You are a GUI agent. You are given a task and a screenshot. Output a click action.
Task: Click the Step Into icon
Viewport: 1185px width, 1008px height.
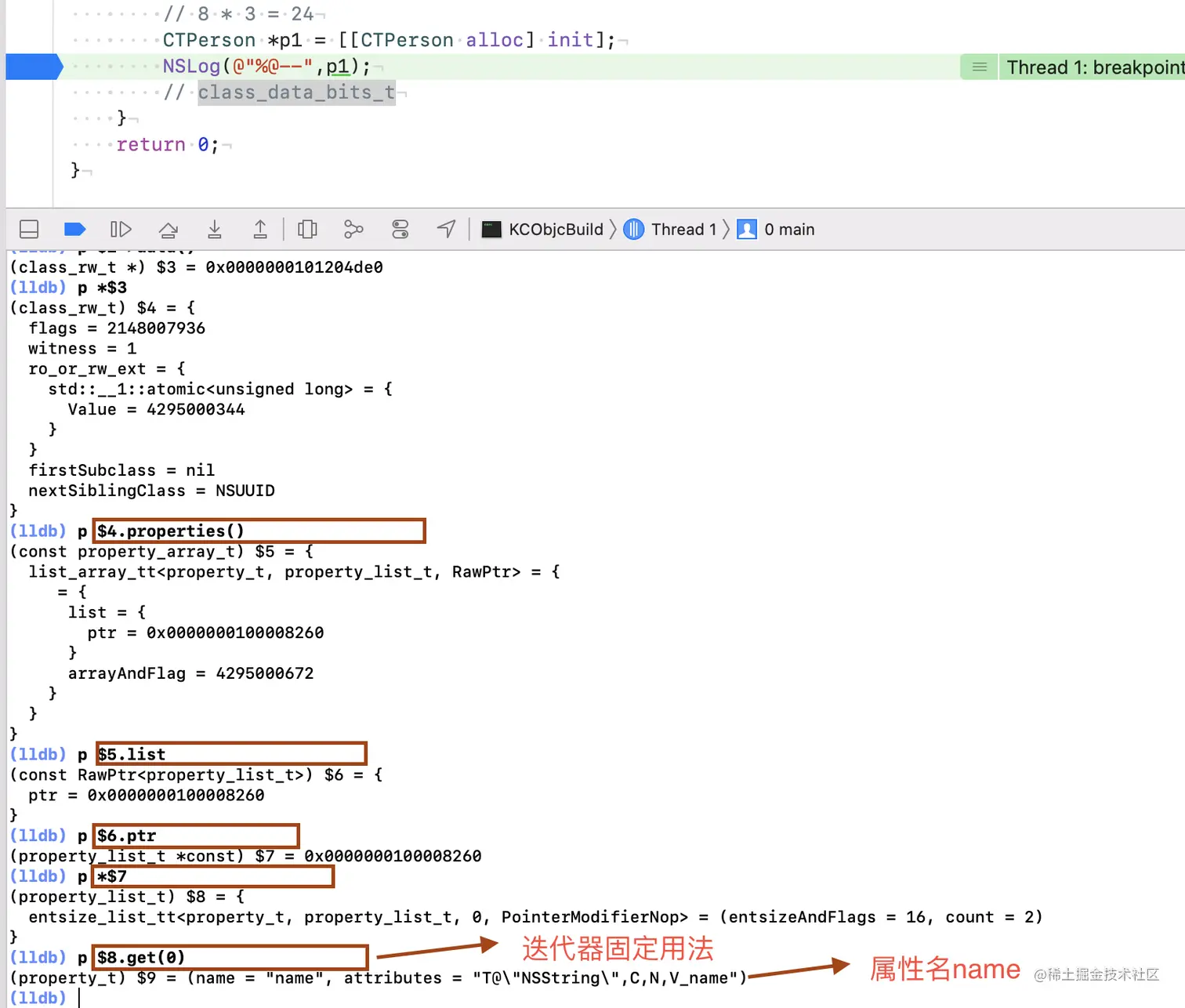214,229
